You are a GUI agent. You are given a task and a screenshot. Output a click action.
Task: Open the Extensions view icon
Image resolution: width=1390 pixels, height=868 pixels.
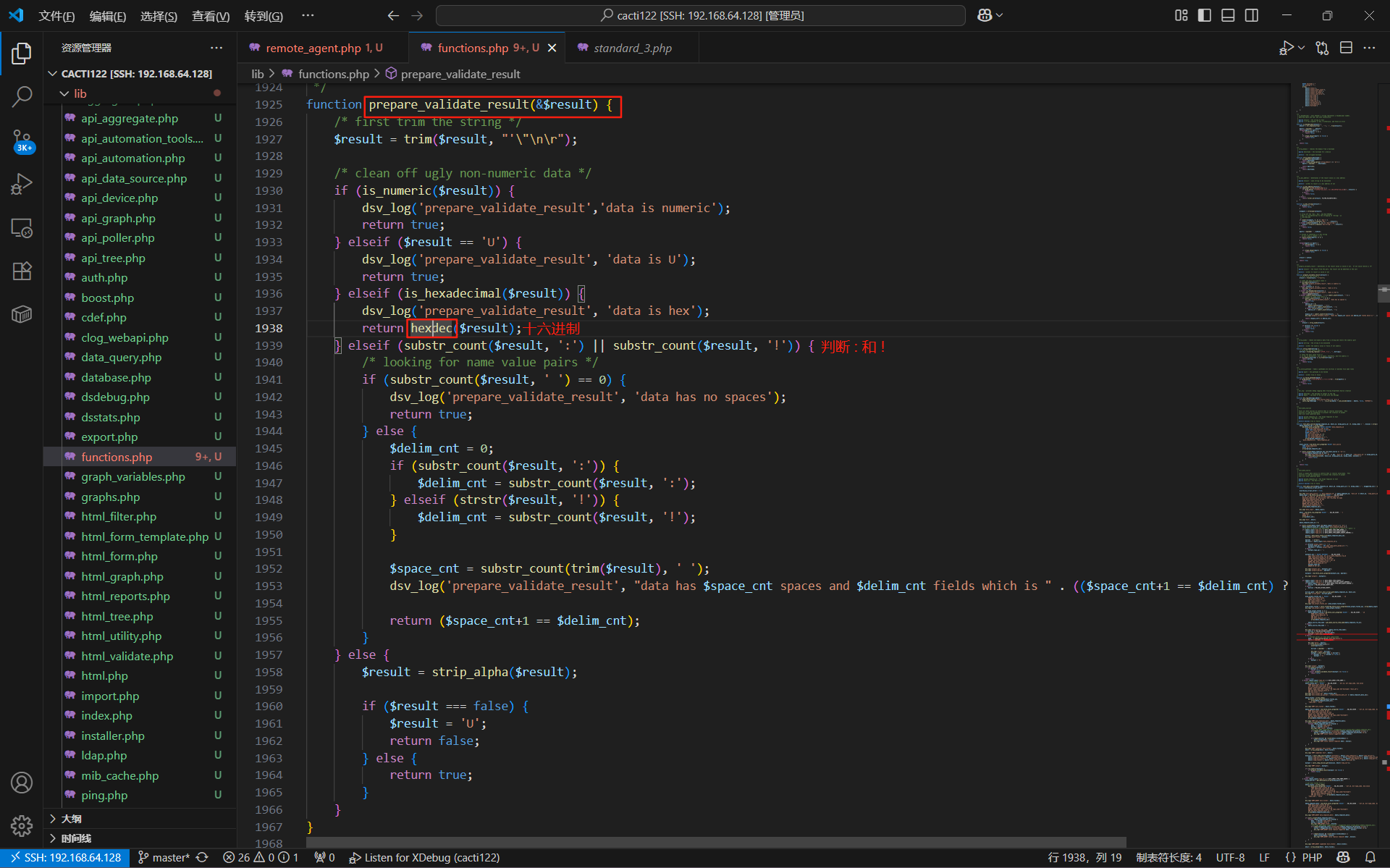click(22, 271)
